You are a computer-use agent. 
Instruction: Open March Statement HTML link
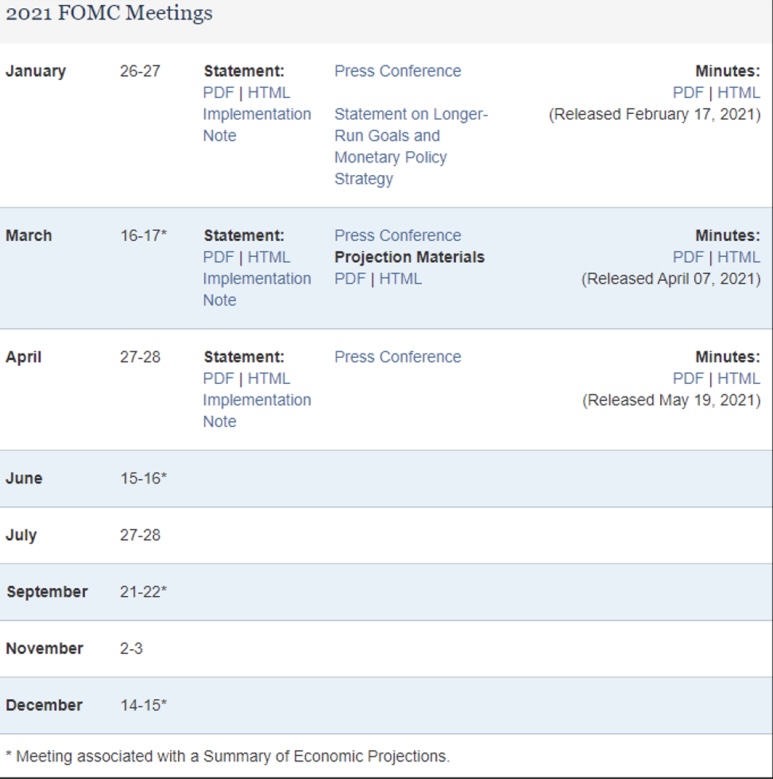tap(269, 257)
